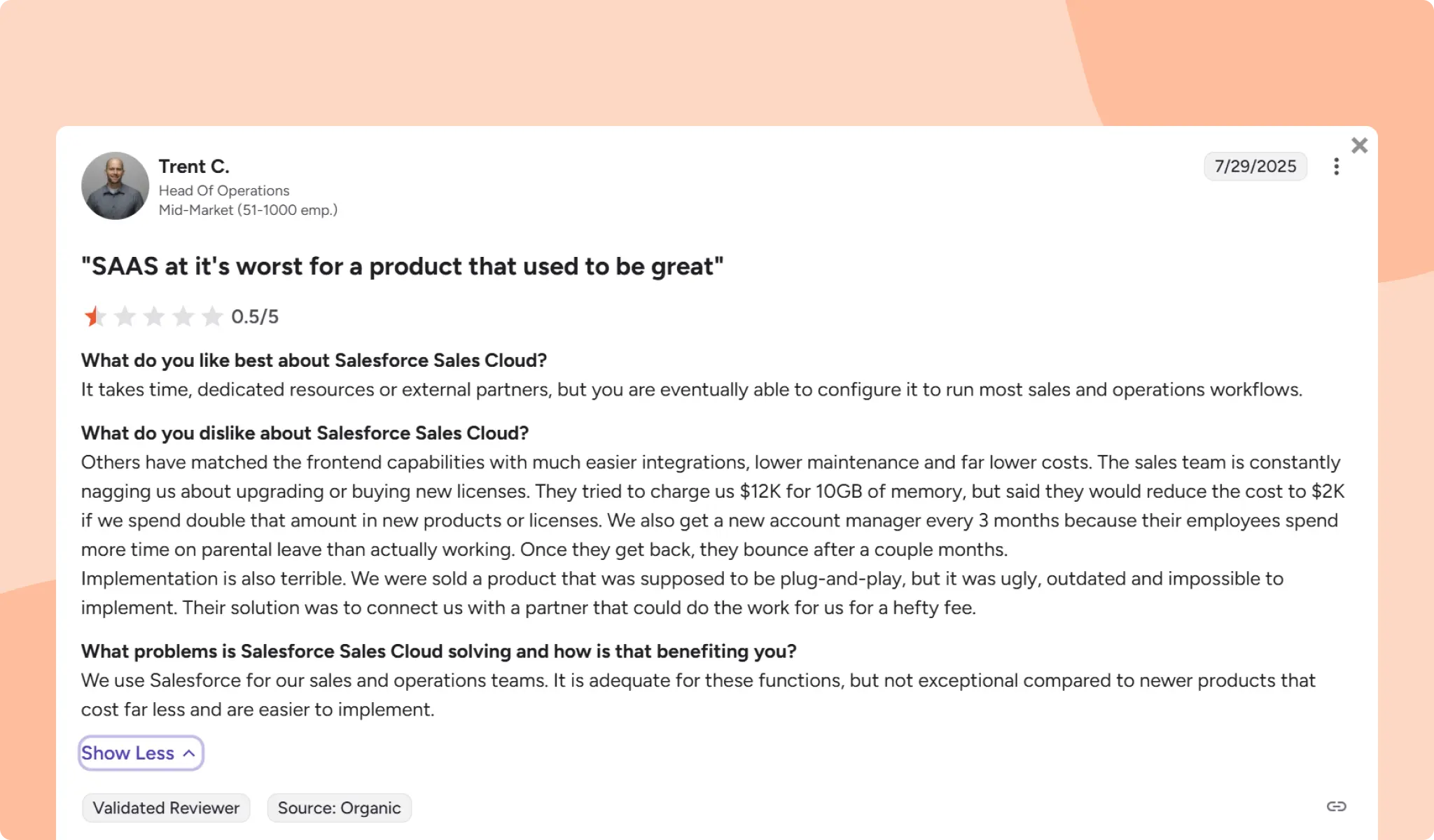Copy the review permalink via link icon
This screenshot has height=840, width=1434.
coord(1337,806)
